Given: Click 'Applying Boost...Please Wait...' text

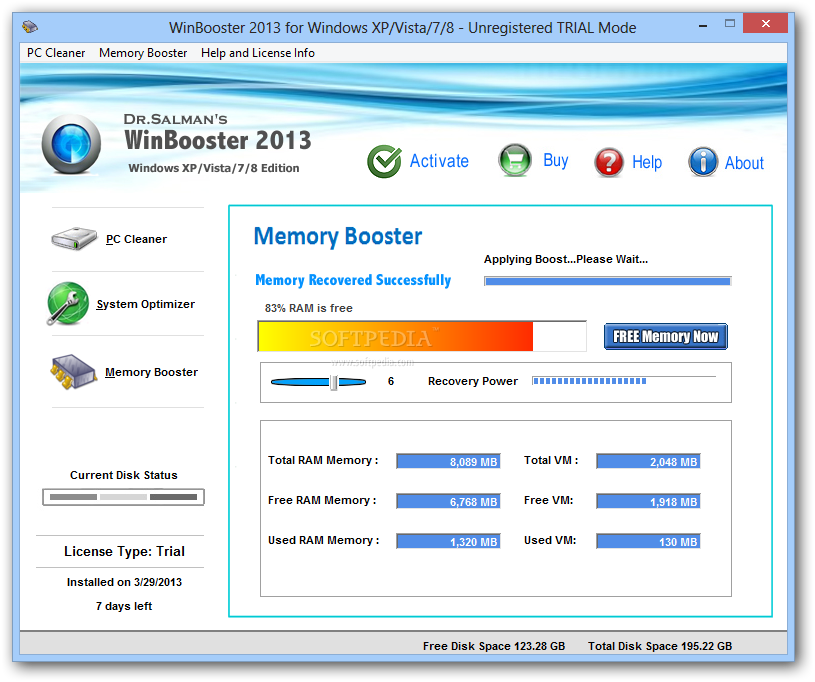Looking at the screenshot, I should point(566,259).
